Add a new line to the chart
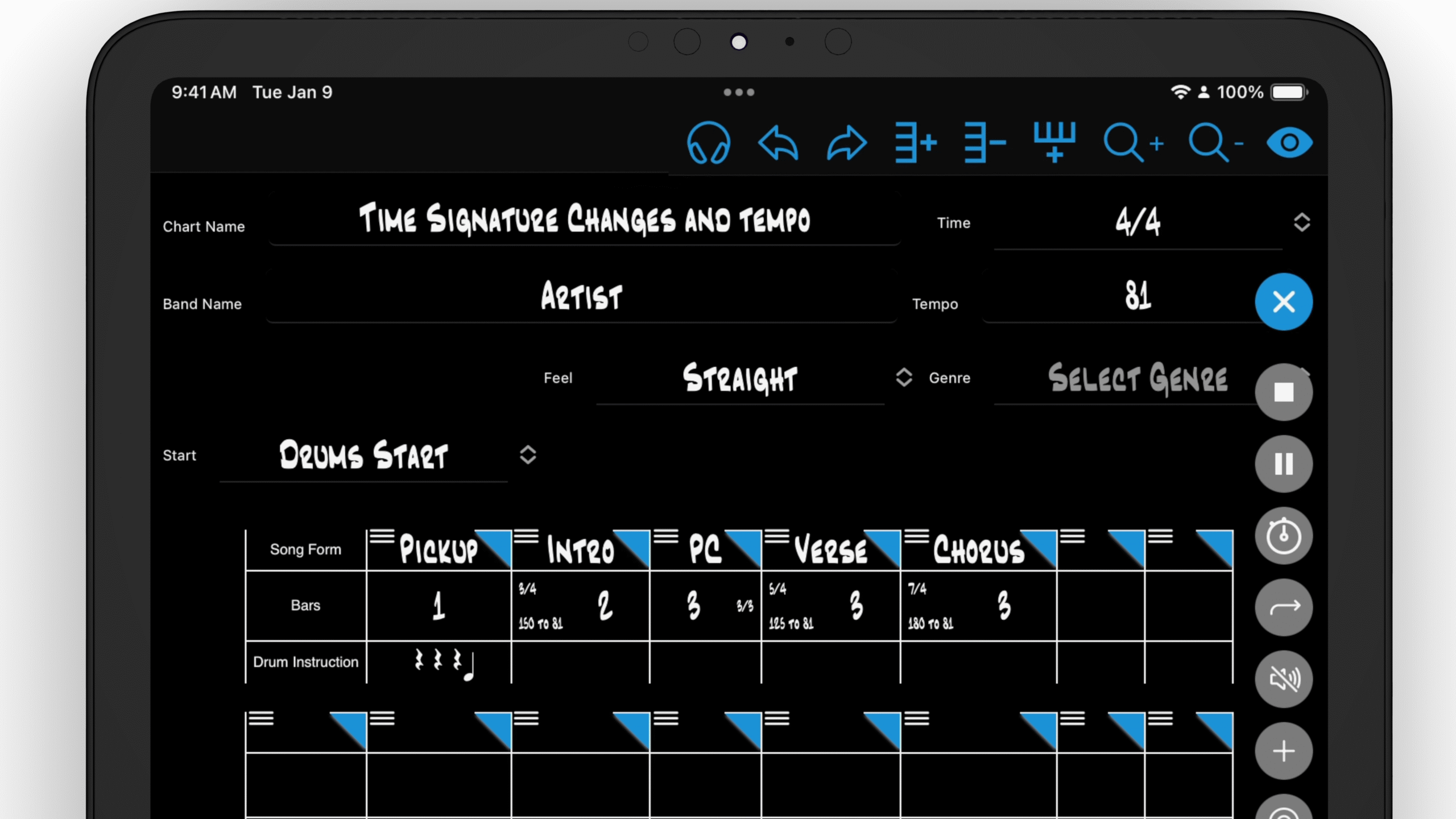 pos(915,143)
